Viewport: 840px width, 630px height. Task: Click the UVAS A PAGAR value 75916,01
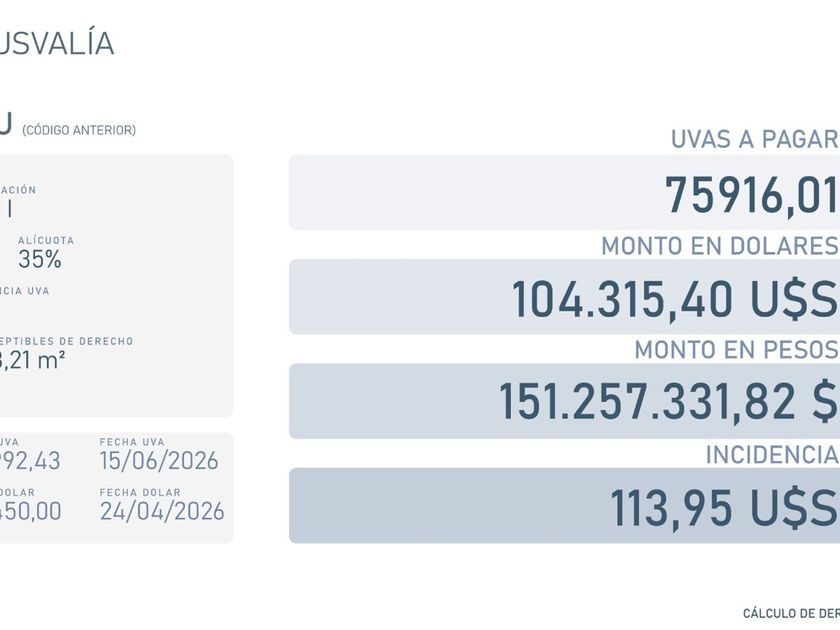click(752, 195)
